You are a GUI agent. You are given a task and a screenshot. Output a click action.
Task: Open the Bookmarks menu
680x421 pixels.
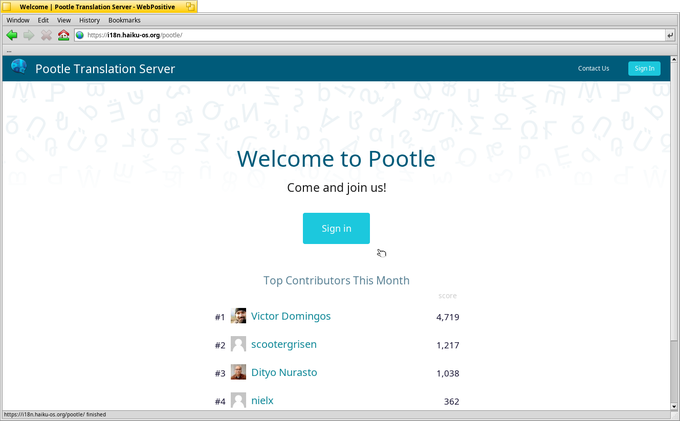tap(124, 20)
